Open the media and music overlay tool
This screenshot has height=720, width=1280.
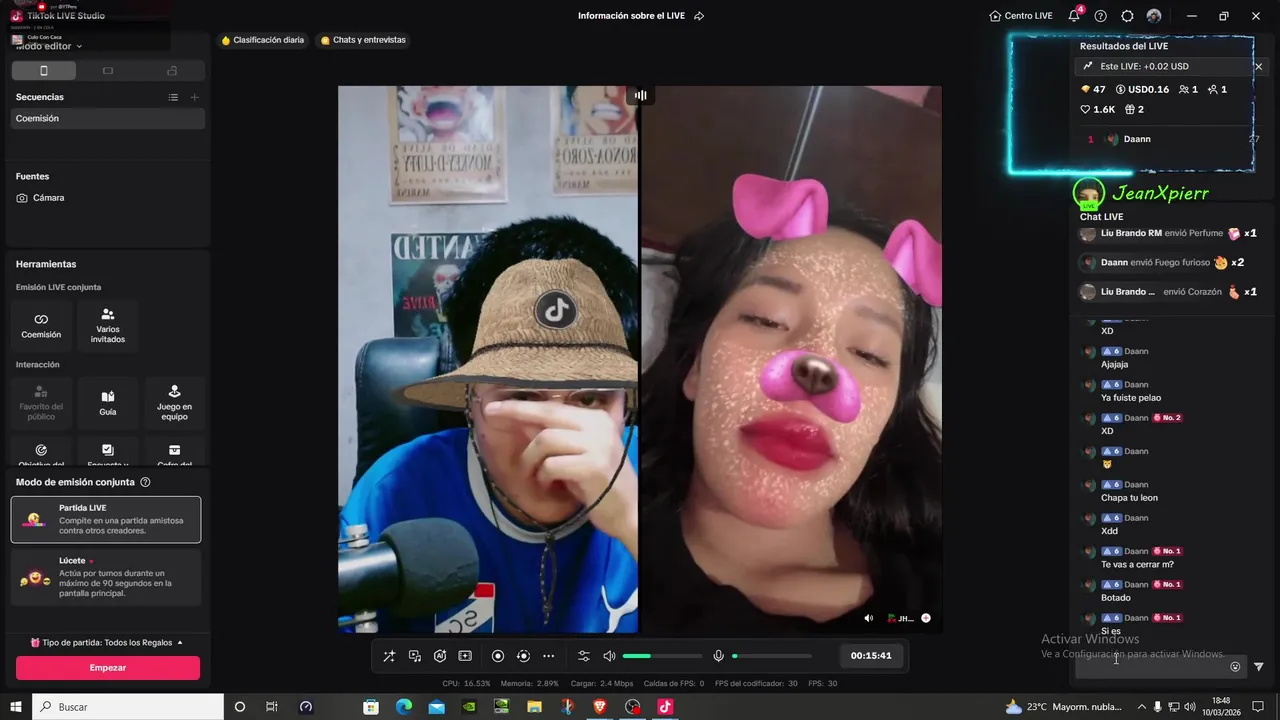[x=415, y=656]
